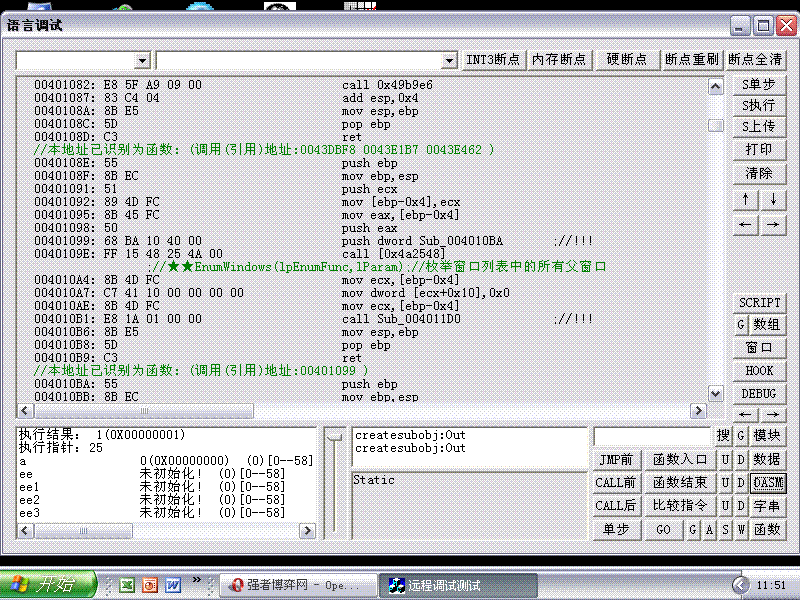Click the G button beside 模块
The height and width of the screenshot is (600, 800).
[741, 436]
